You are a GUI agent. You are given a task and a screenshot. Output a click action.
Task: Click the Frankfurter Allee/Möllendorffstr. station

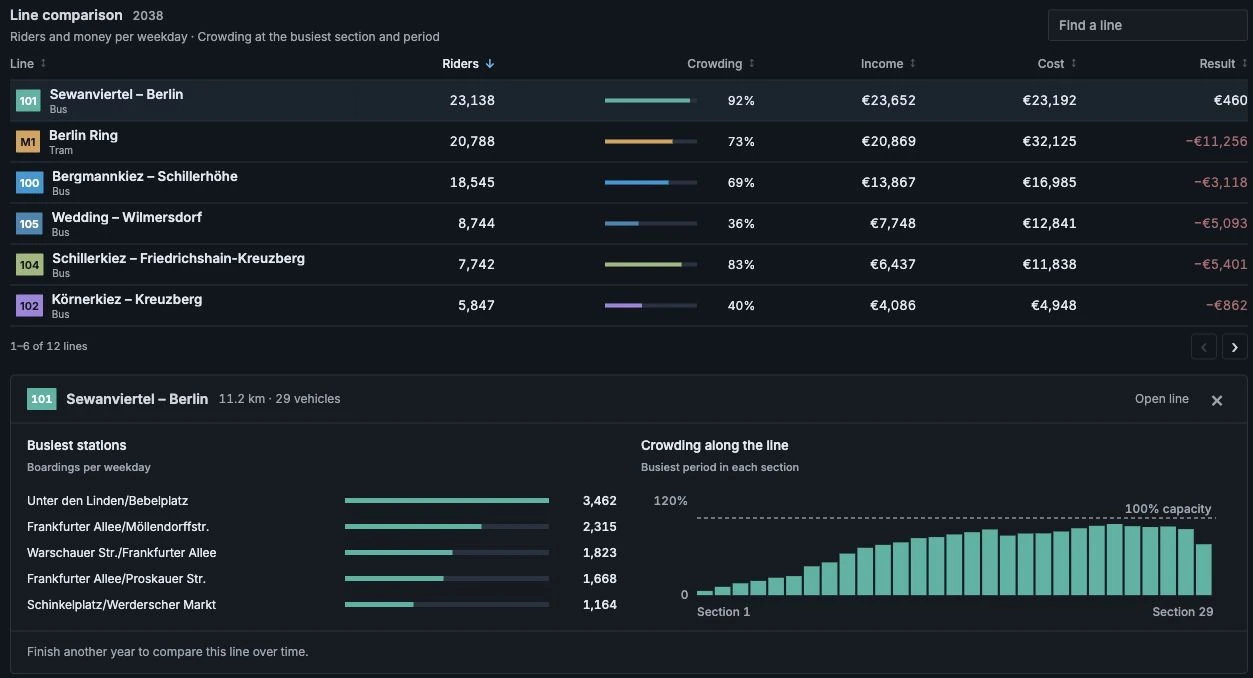pyautogui.click(x=118, y=527)
